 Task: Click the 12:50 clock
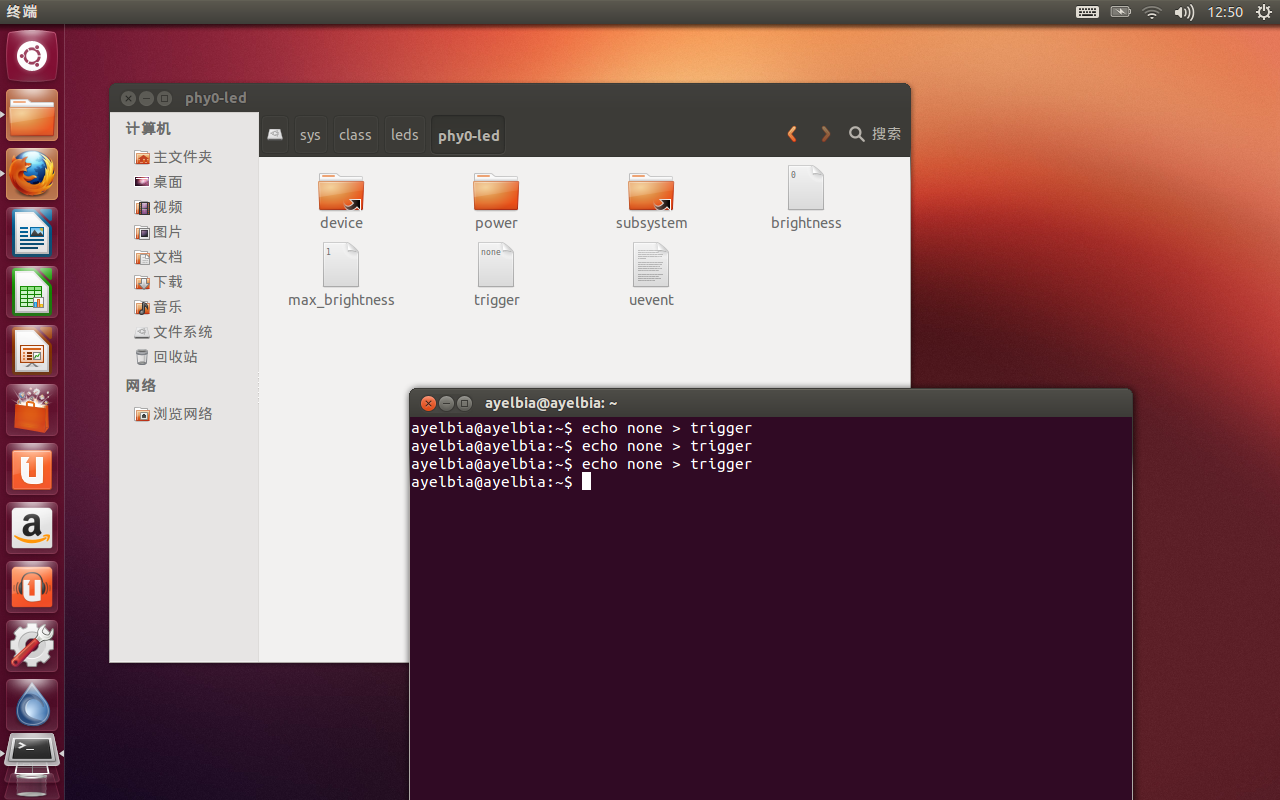pyautogui.click(x=1225, y=12)
